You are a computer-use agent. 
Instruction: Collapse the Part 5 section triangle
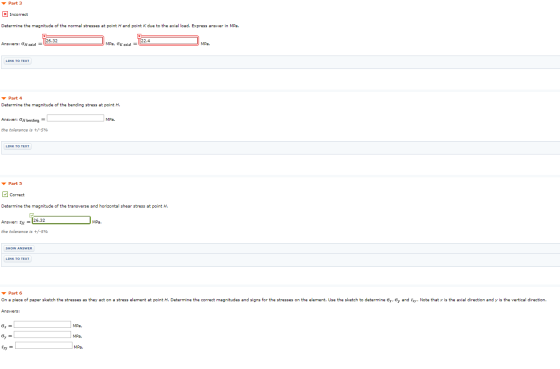coord(4,184)
